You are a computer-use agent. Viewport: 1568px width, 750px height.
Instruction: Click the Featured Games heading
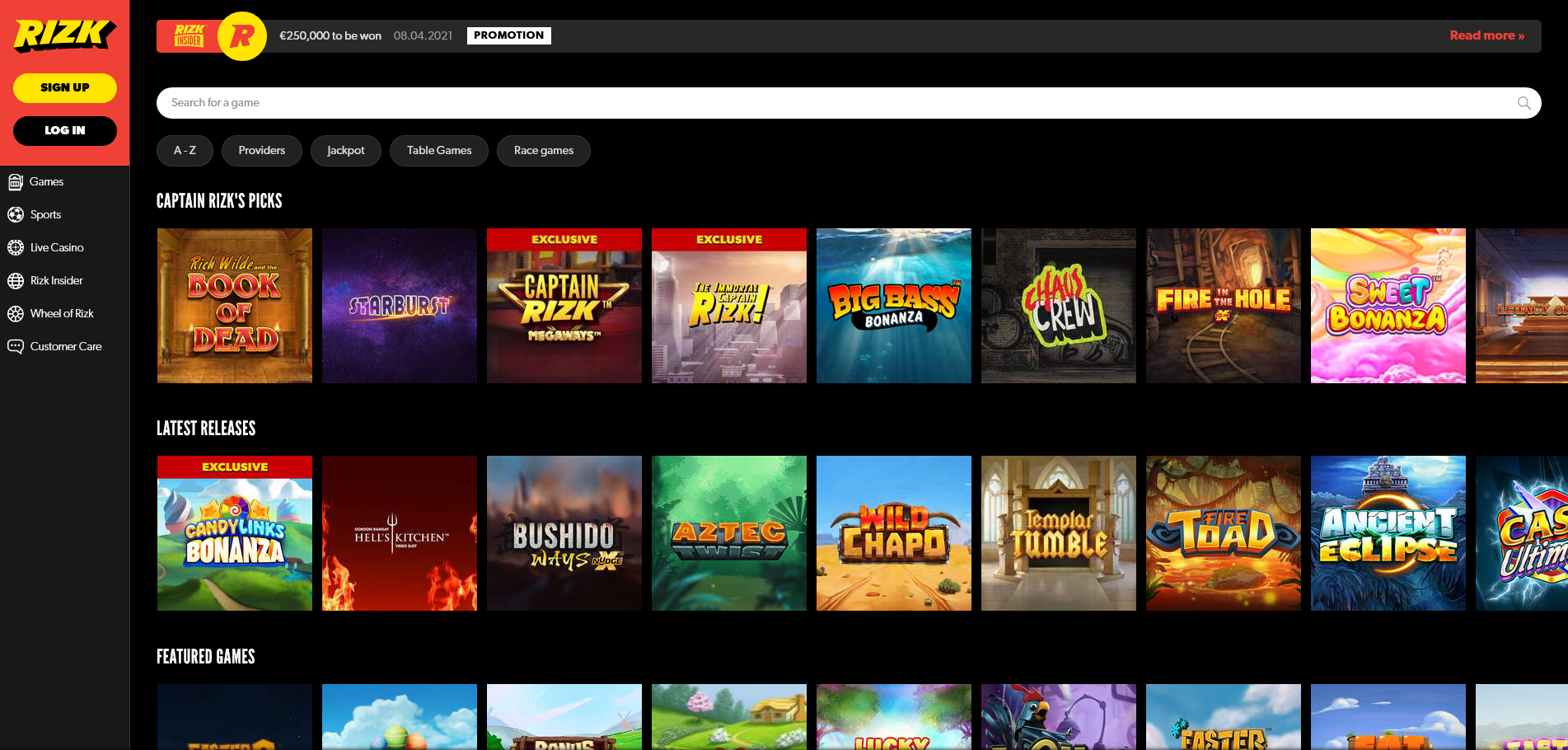click(206, 657)
